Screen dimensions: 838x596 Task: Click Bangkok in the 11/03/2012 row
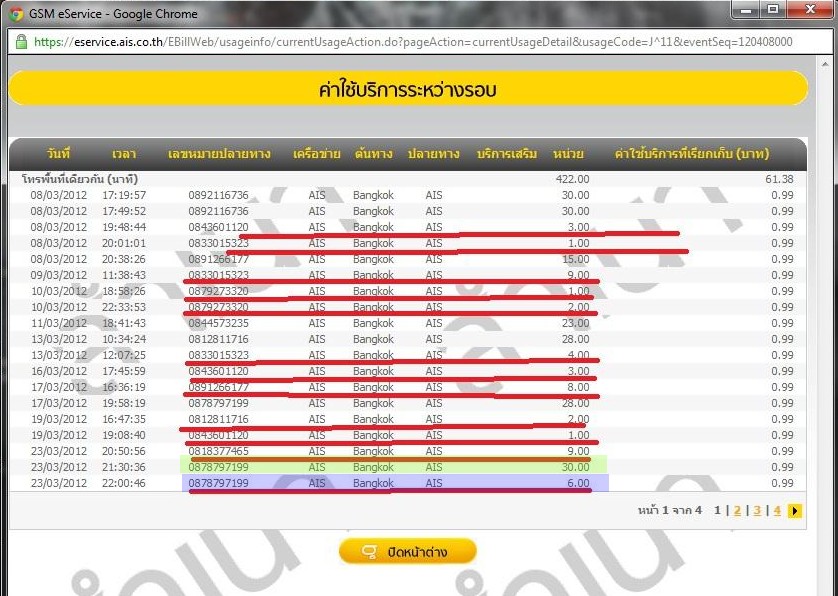coord(373,323)
